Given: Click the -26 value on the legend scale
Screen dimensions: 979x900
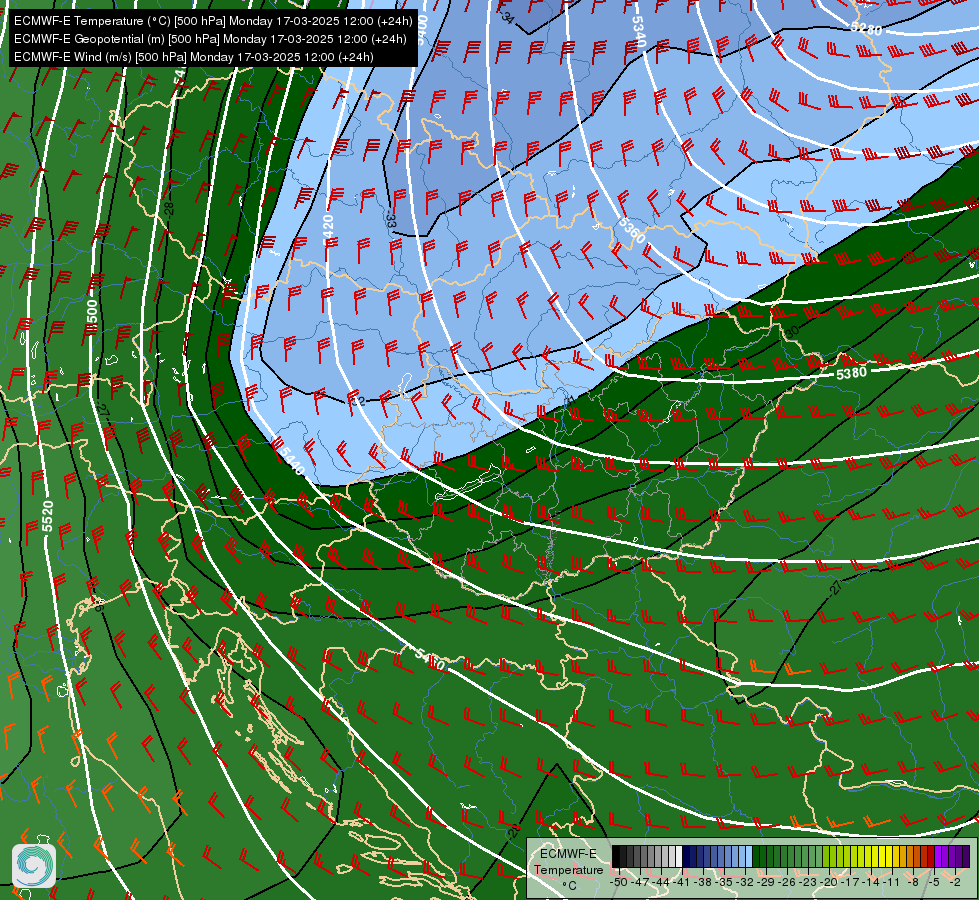Looking at the screenshot, I should [x=788, y=882].
